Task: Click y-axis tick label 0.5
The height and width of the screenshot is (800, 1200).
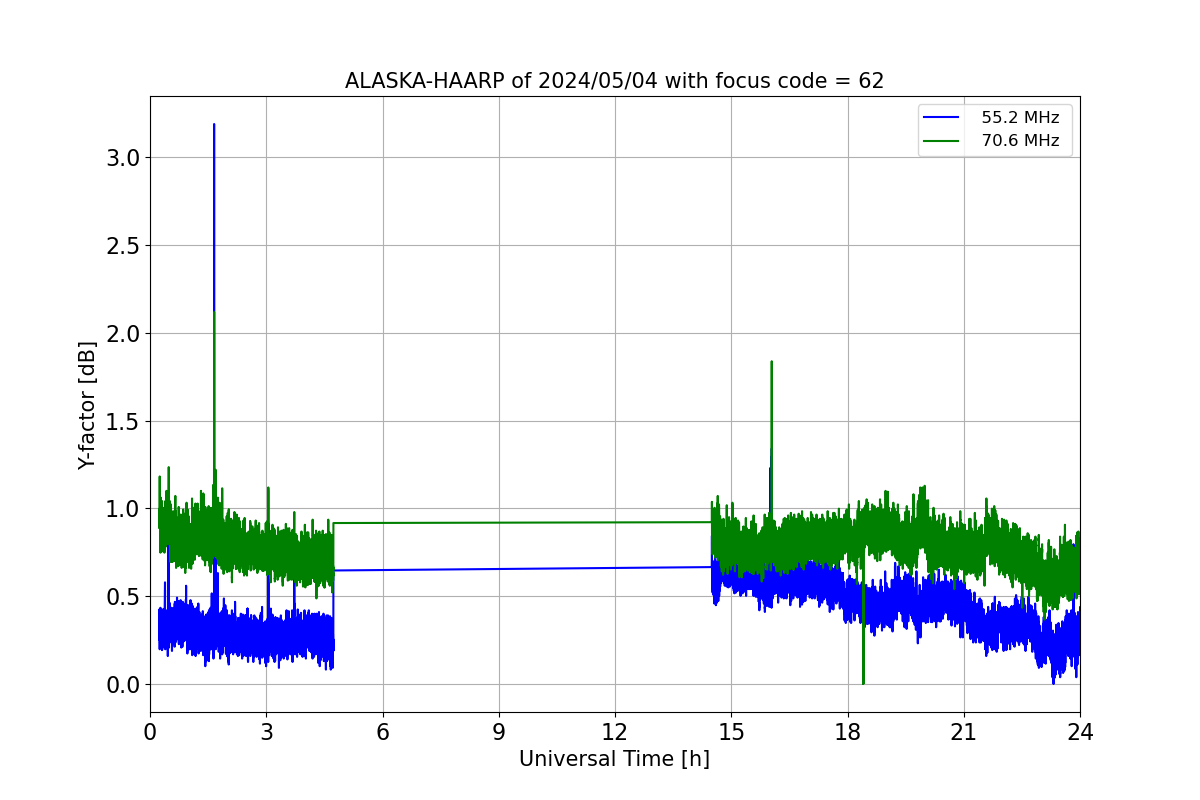Action: pos(123,597)
